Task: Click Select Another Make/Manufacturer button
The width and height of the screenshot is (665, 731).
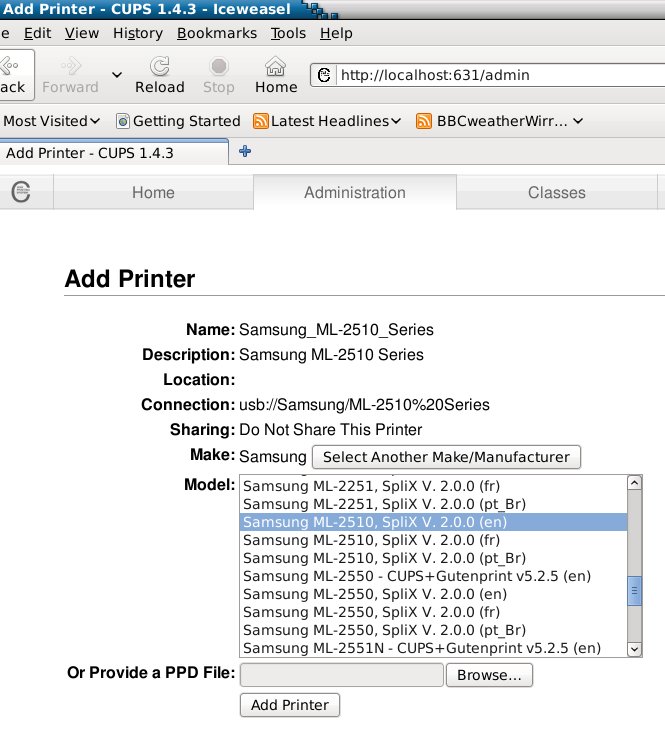Action: [x=446, y=457]
